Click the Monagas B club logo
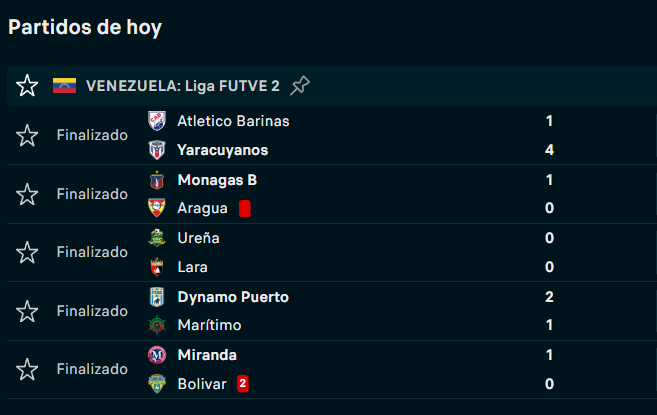 (157, 180)
